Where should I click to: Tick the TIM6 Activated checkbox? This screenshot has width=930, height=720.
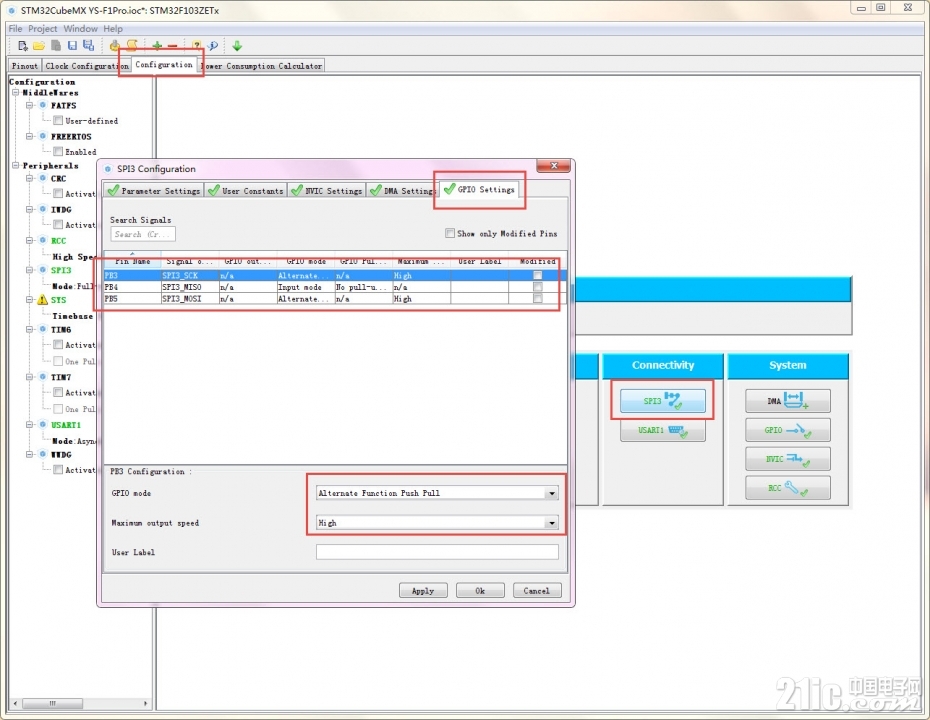58,345
